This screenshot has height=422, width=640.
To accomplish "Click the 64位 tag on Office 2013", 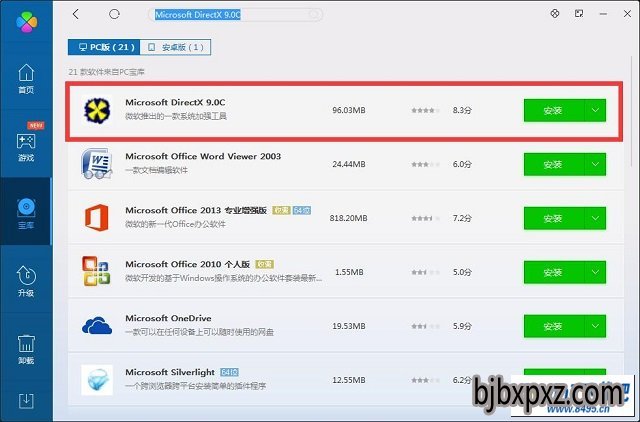I will [302, 210].
